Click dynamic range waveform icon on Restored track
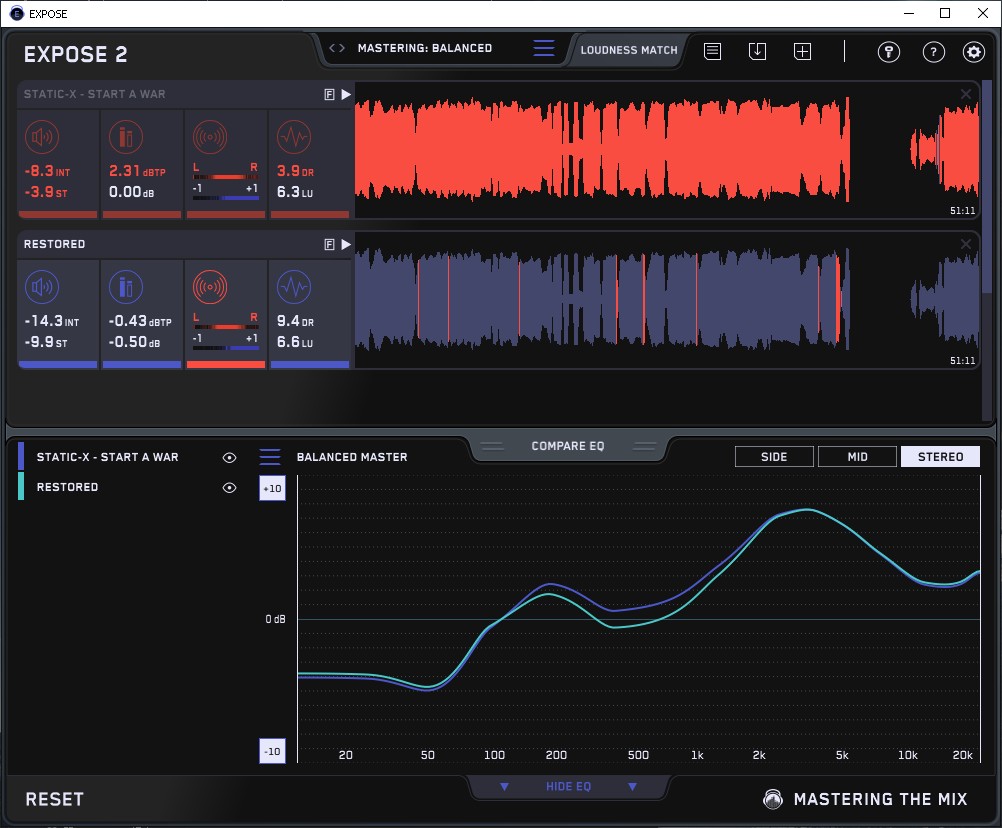Screen dimensions: 1002x828 (x=294, y=287)
